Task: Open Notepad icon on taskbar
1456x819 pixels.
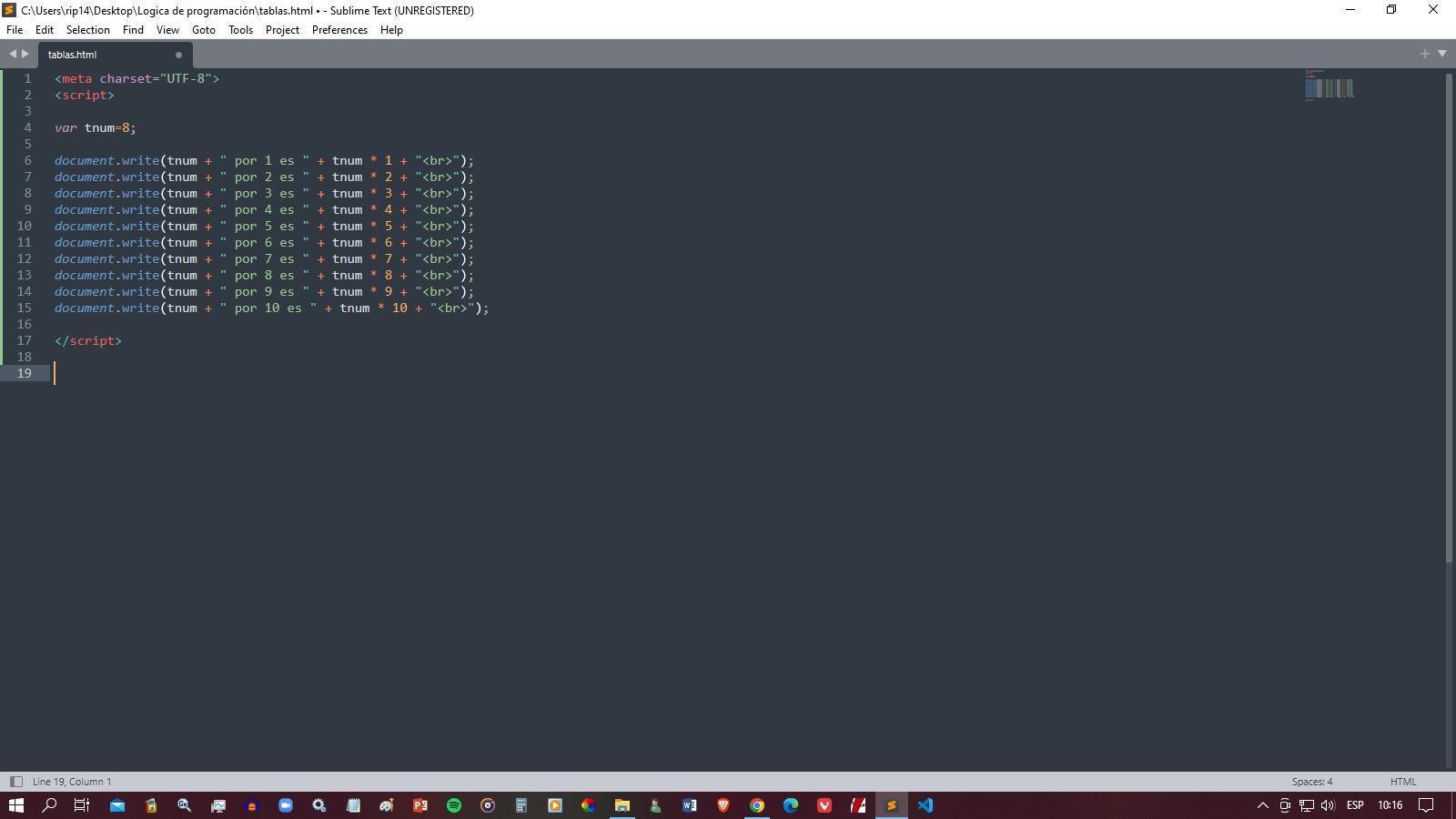Action: point(353,805)
